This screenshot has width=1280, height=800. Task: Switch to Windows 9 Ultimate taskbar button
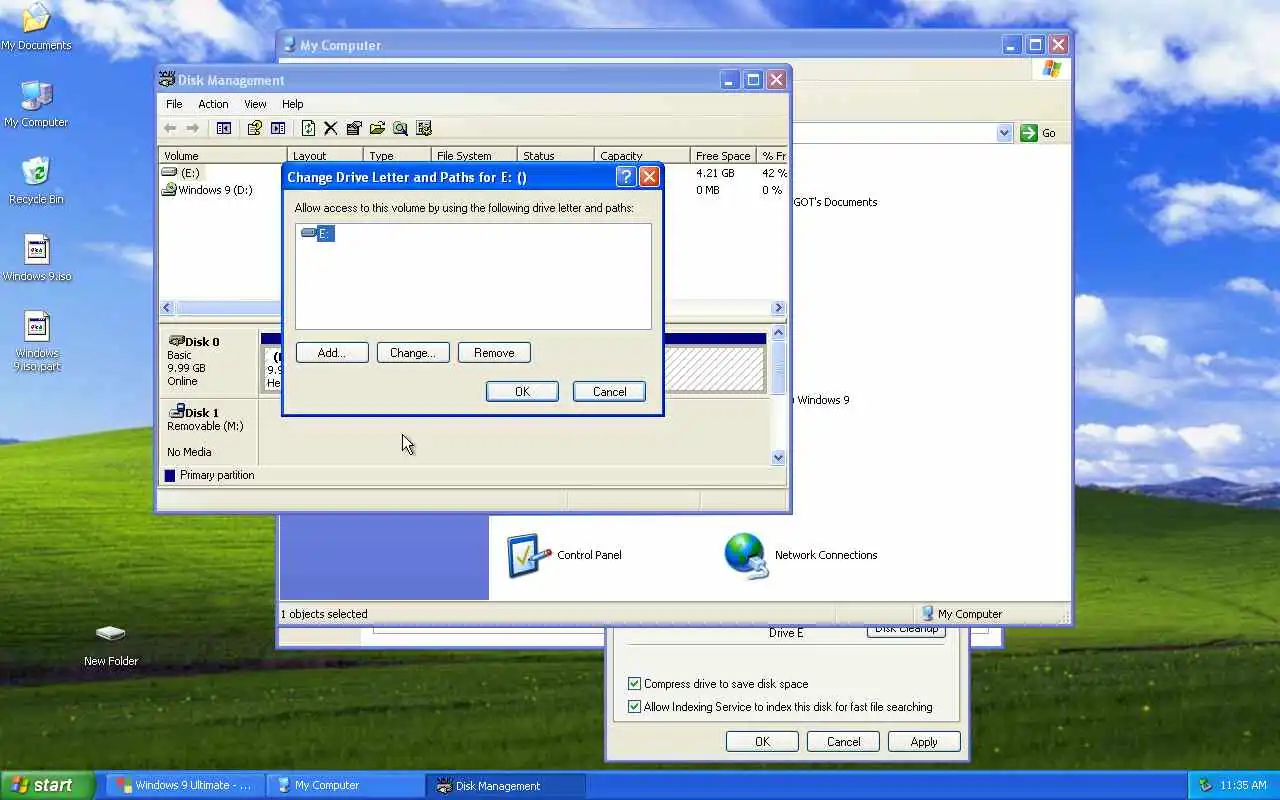(185, 785)
